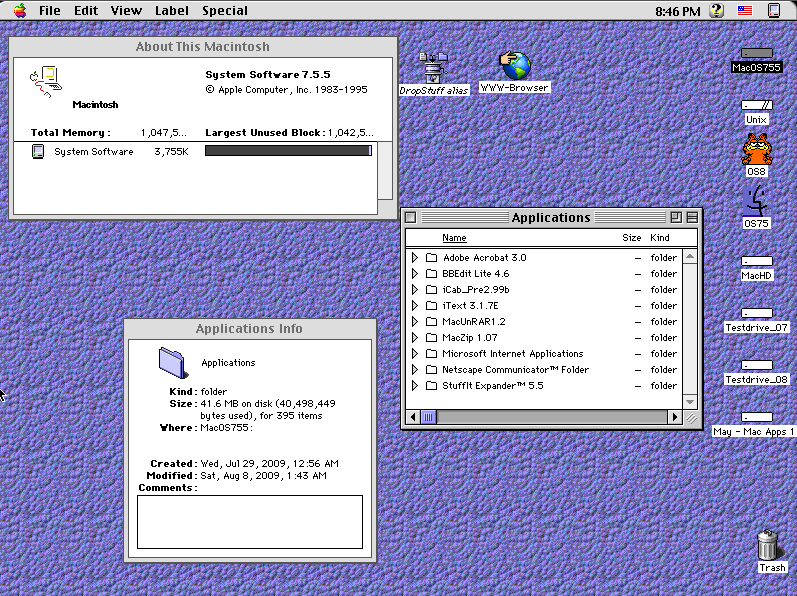Screen dimensions: 797x596
Task: Open the Edit menu
Action: point(86,11)
